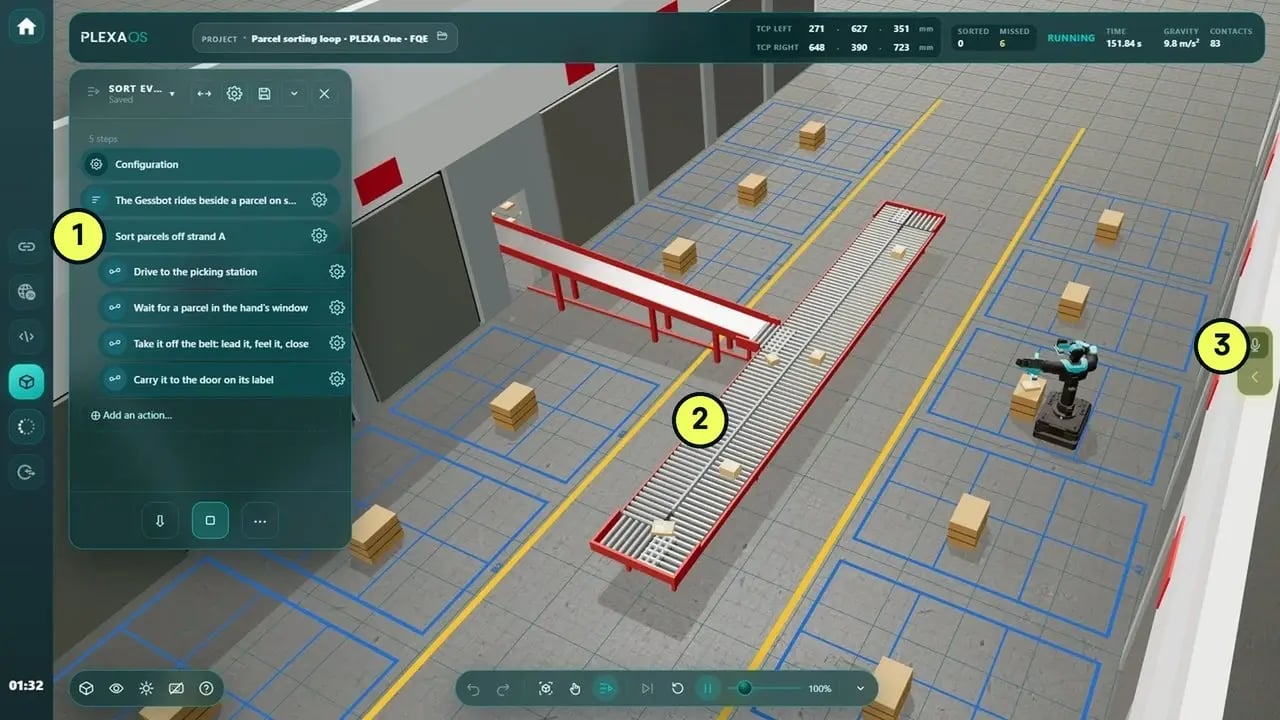Open gear for 'The Gessbot rides beside' step

click(x=319, y=199)
